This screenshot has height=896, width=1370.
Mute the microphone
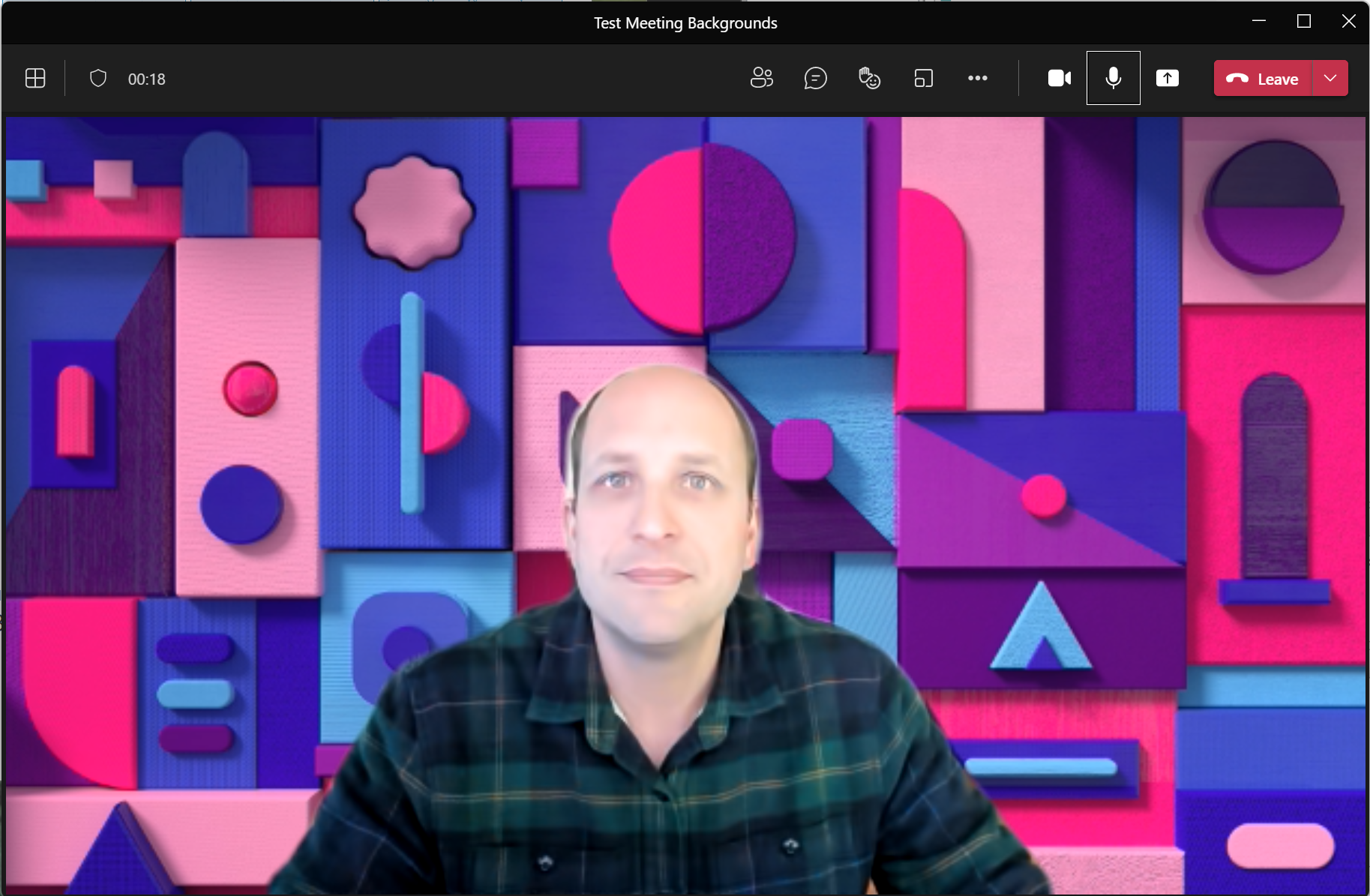[1113, 78]
